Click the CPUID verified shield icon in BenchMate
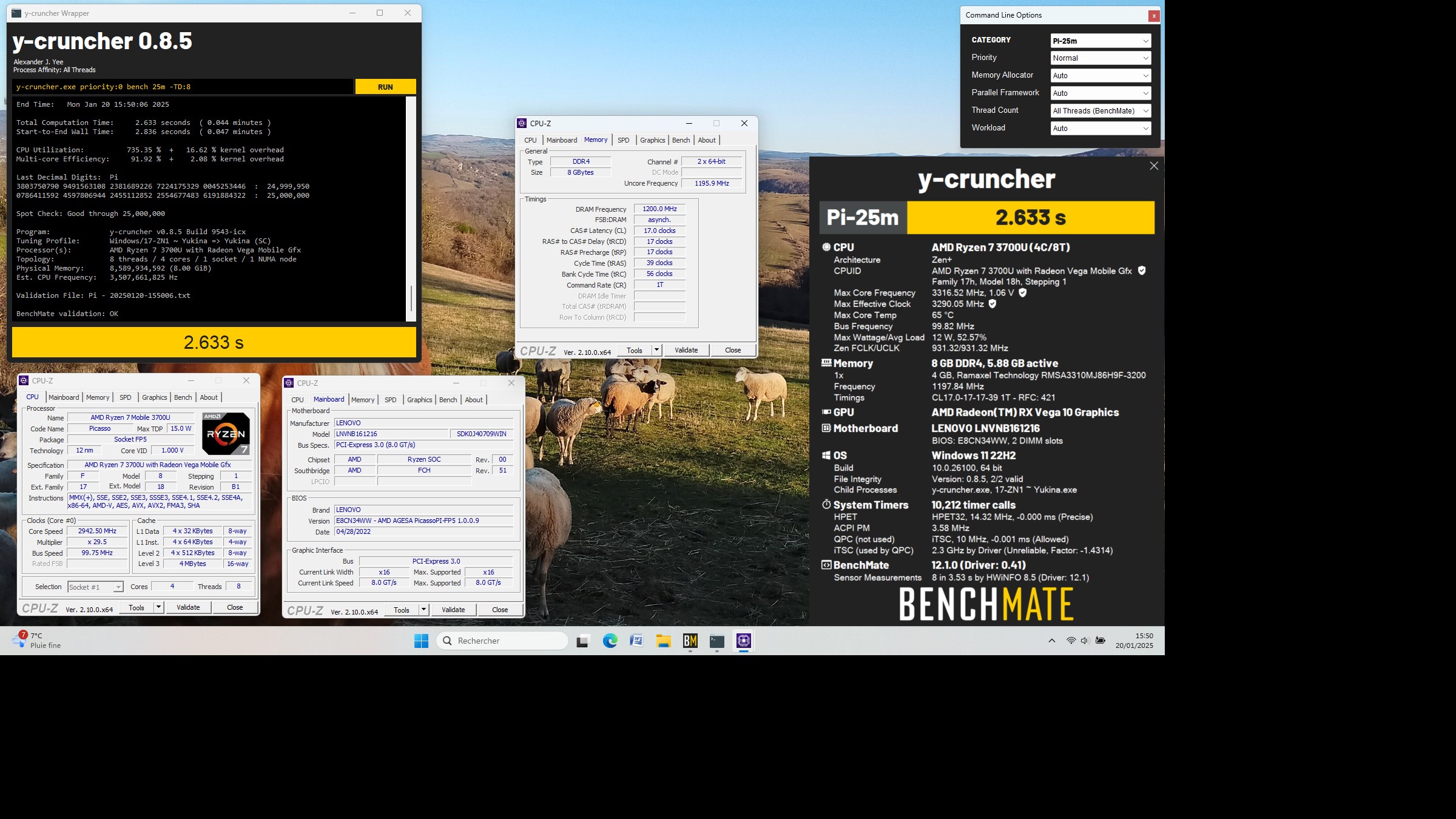 coord(1141,271)
